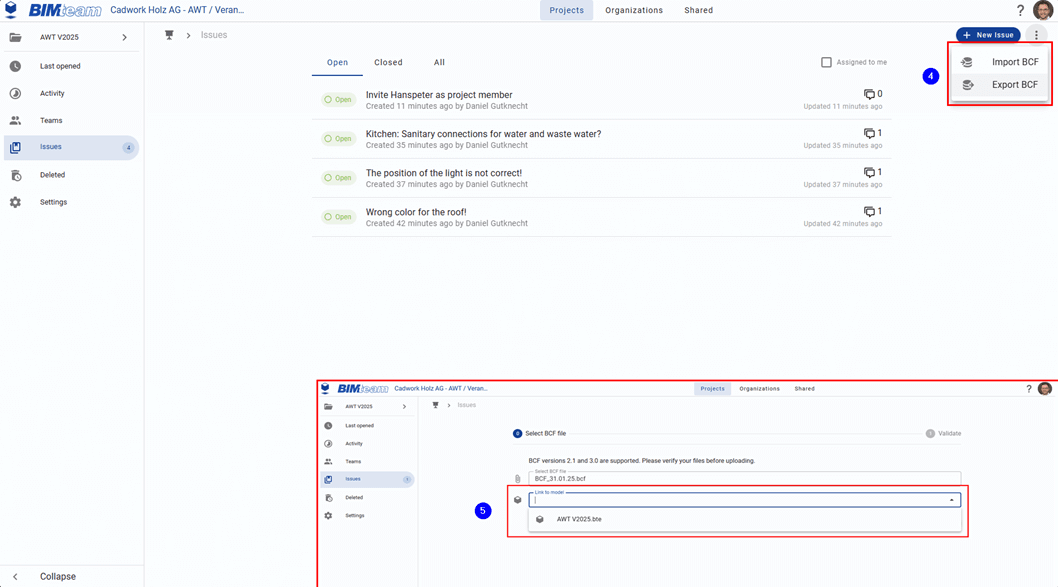1058x587 pixels.
Task: Open the user profile avatar
Action: tap(1043, 11)
